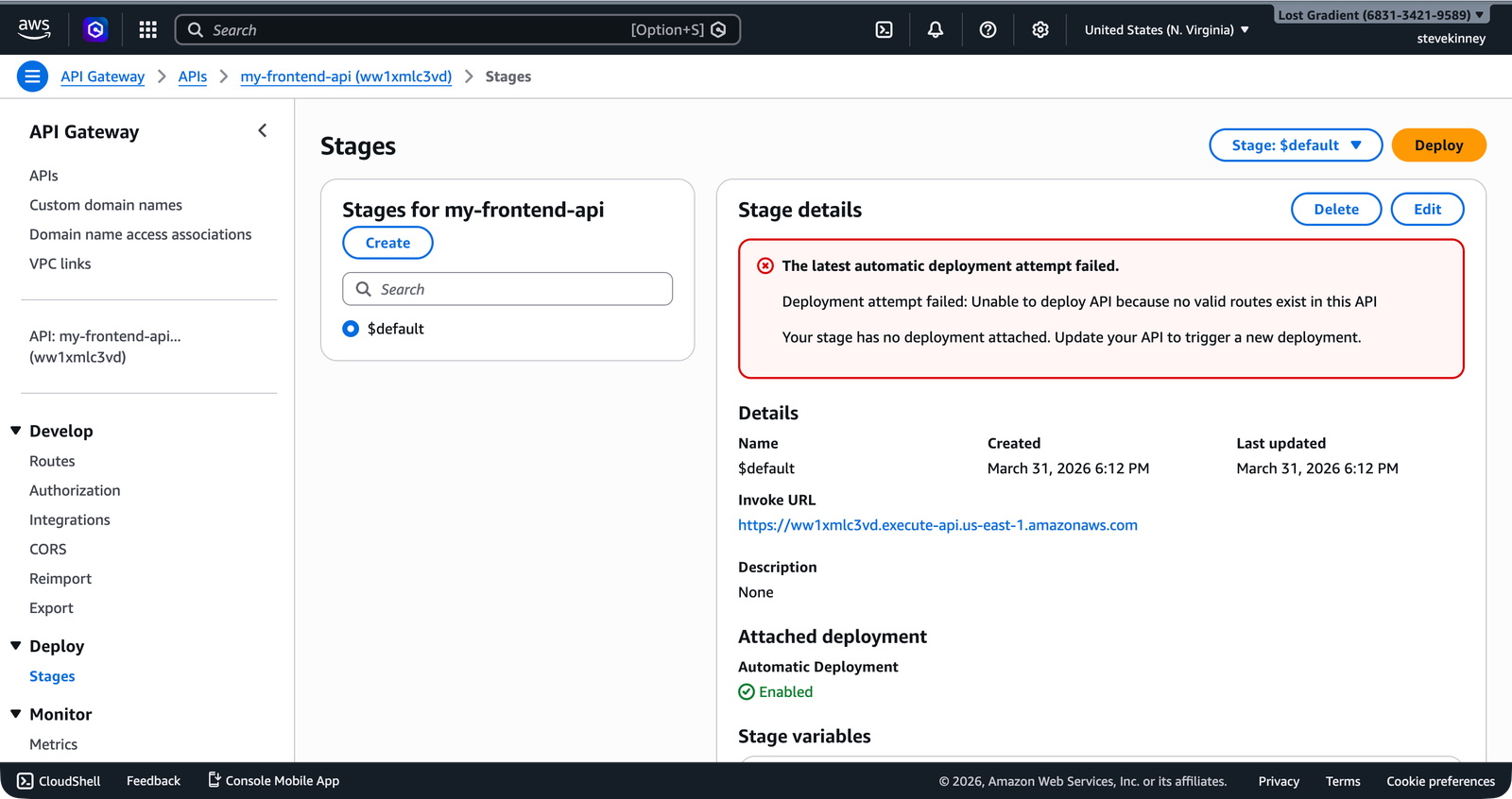Collapse the Deploy section triangle

coord(16,646)
